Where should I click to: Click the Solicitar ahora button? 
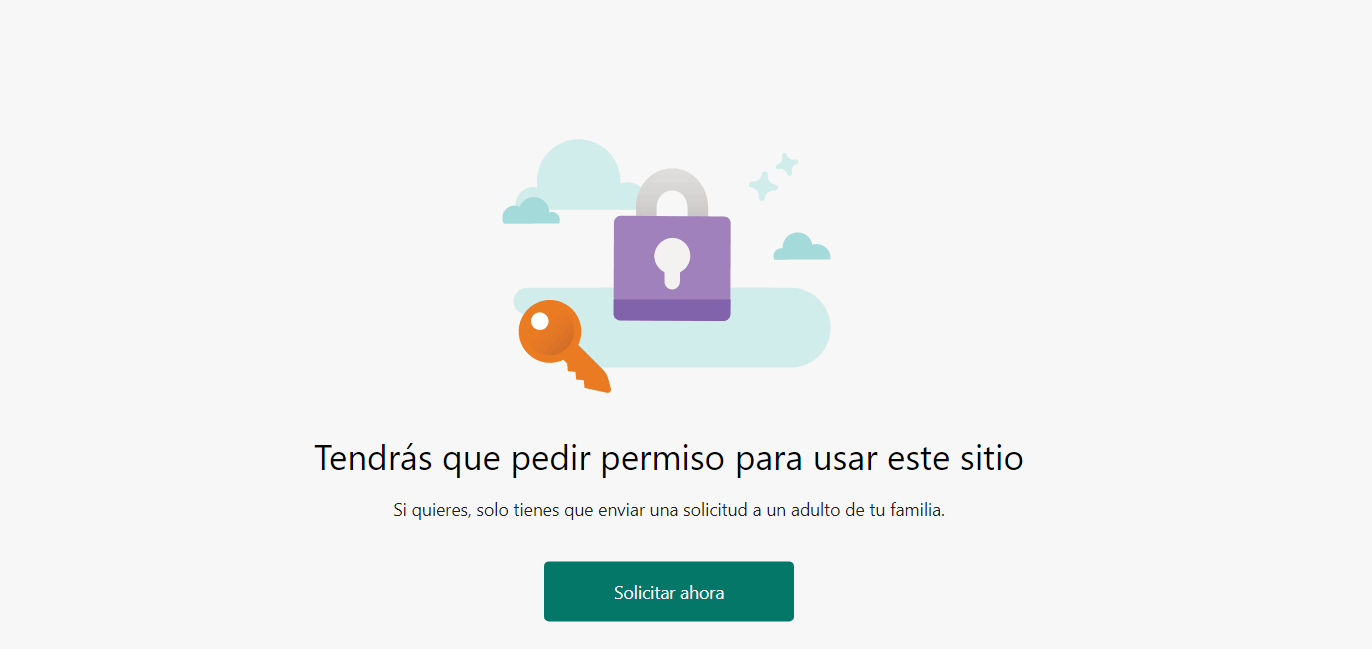point(669,591)
